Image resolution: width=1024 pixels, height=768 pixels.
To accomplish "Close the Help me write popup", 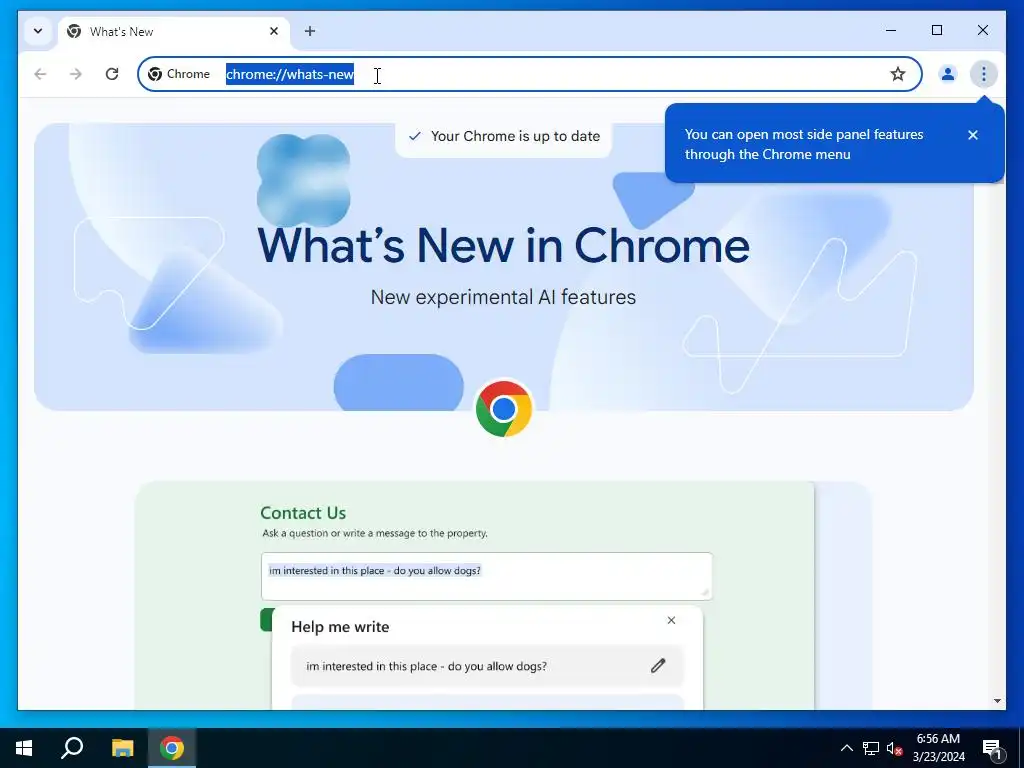I will point(671,620).
